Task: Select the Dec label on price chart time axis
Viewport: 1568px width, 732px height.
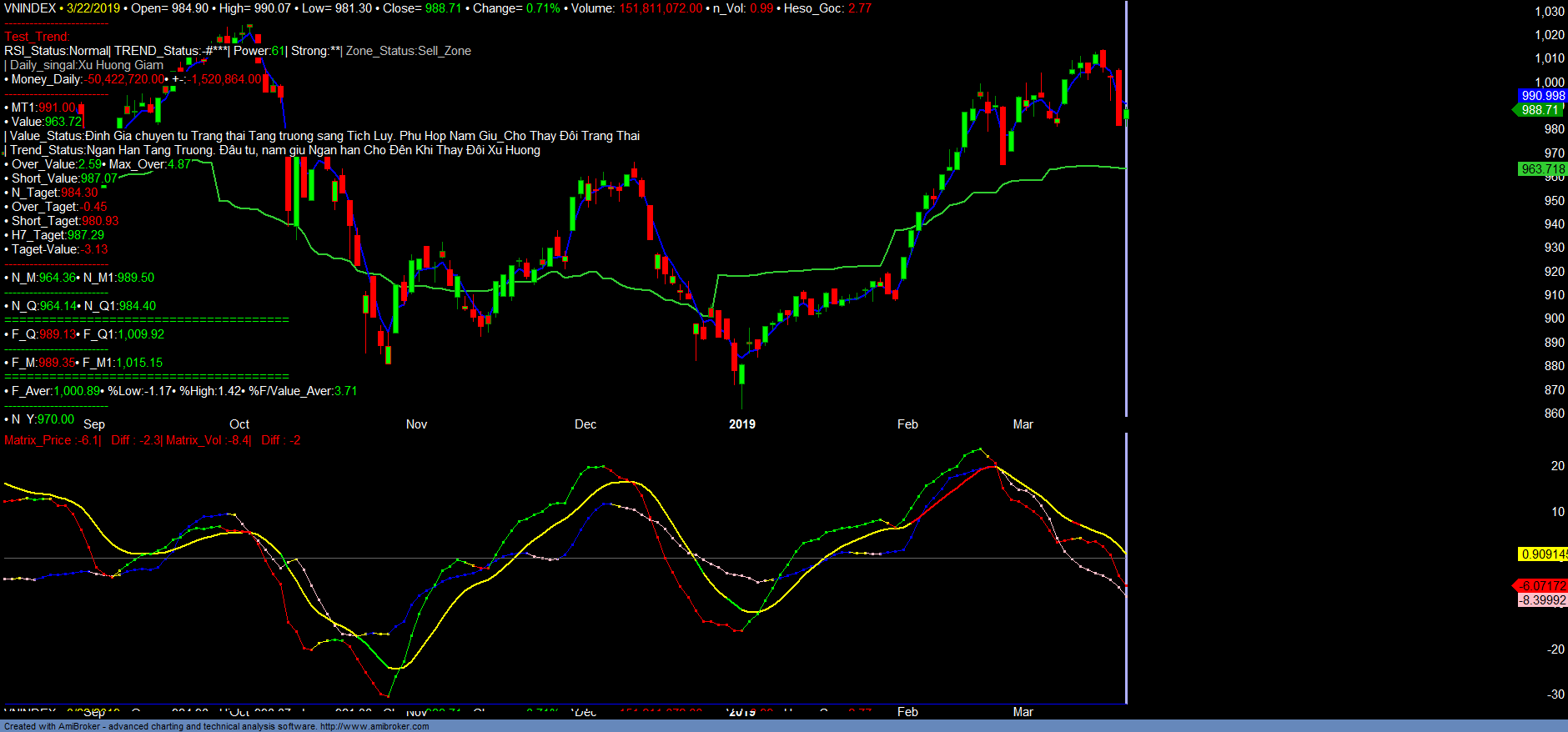Action: 585,424
